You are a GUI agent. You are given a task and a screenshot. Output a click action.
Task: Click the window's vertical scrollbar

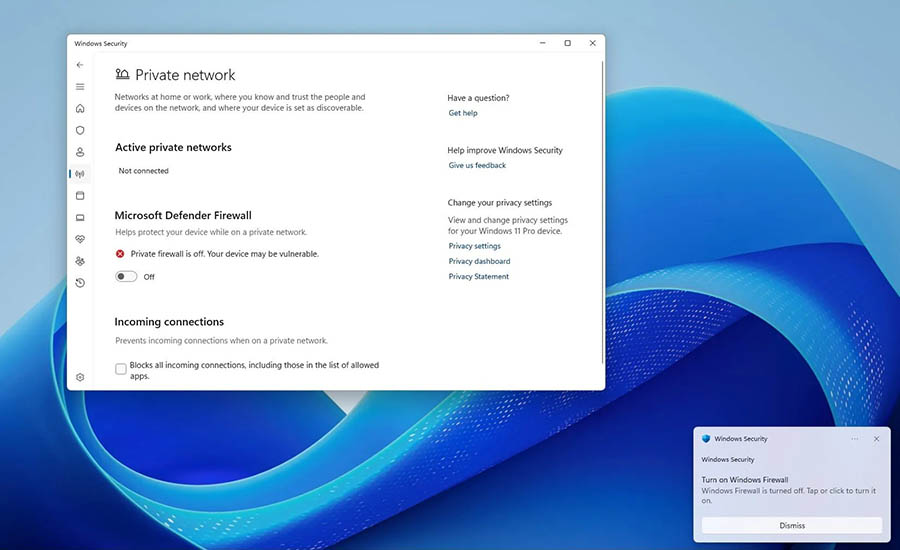click(x=602, y=212)
